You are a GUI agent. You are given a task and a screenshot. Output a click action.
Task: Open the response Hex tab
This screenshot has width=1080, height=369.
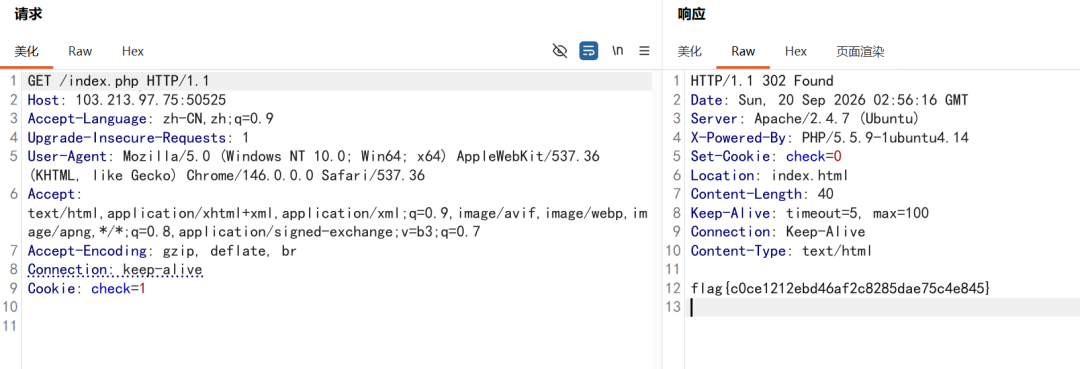tap(796, 51)
